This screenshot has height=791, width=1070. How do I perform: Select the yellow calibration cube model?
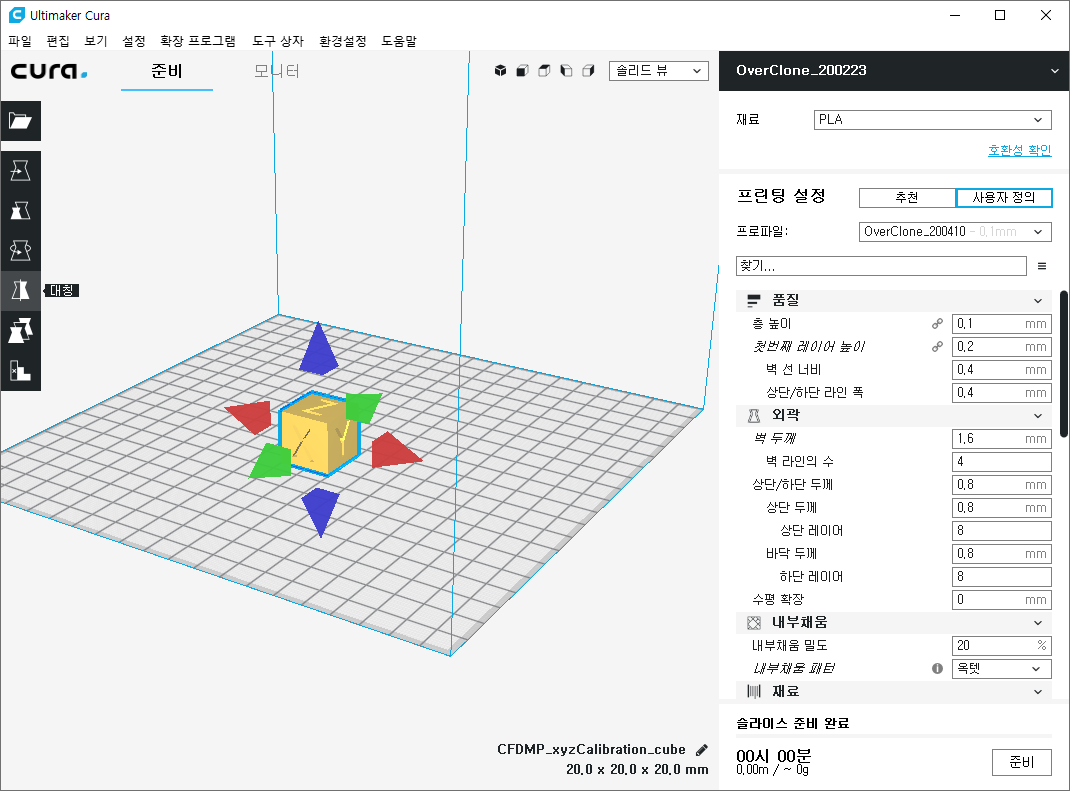tap(319, 435)
